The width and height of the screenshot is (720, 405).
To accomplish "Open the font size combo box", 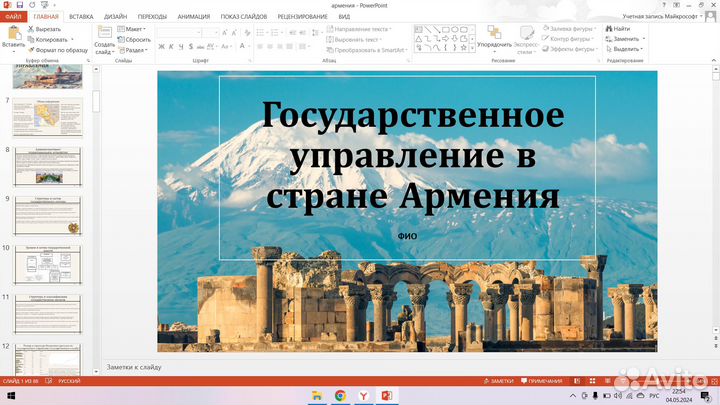I will (210, 33).
